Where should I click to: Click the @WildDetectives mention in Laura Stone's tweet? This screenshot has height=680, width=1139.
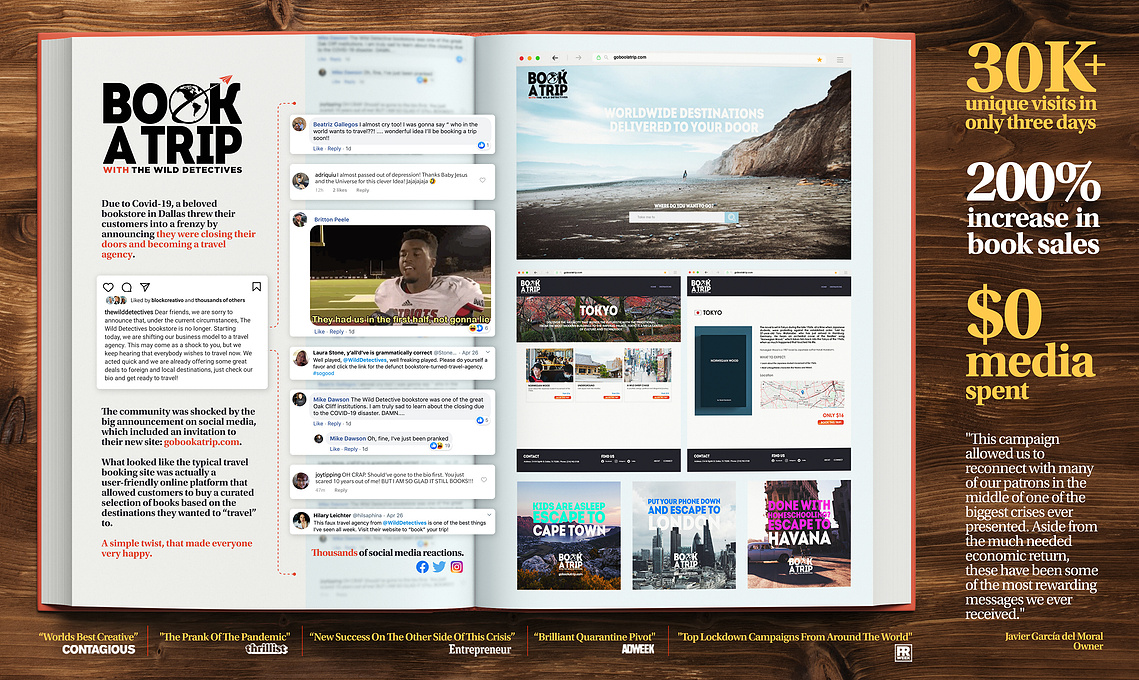click(365, 360)
